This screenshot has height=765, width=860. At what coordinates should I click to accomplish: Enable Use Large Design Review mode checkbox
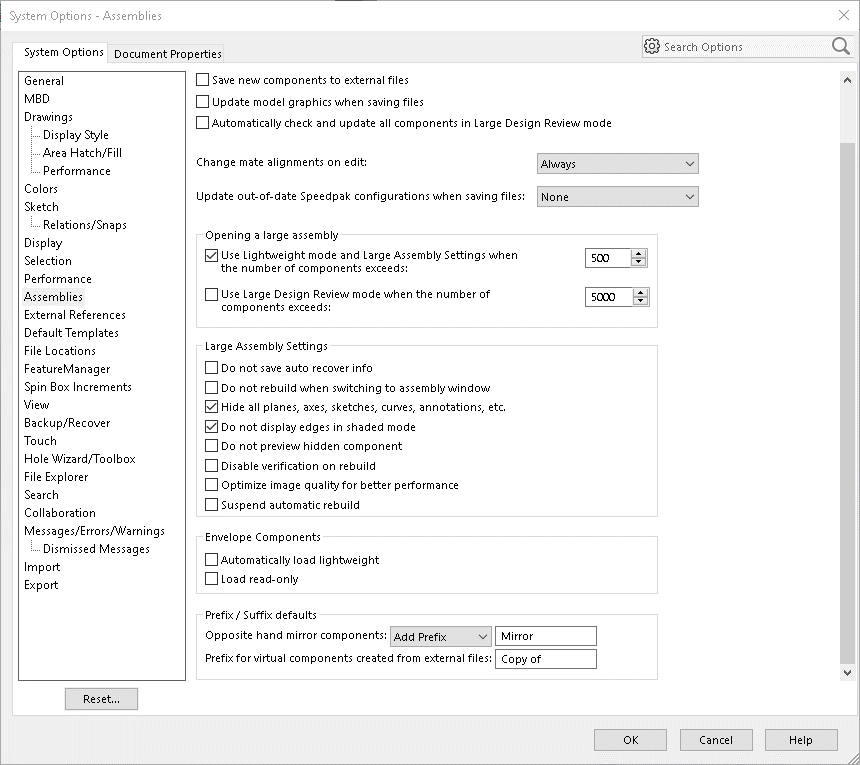click(211, 294)
